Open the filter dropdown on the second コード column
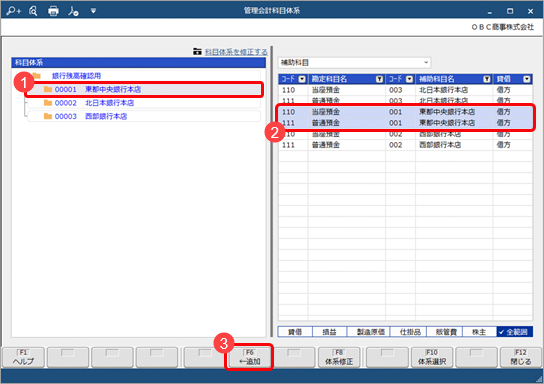544x384 pixels. [409, 79]
